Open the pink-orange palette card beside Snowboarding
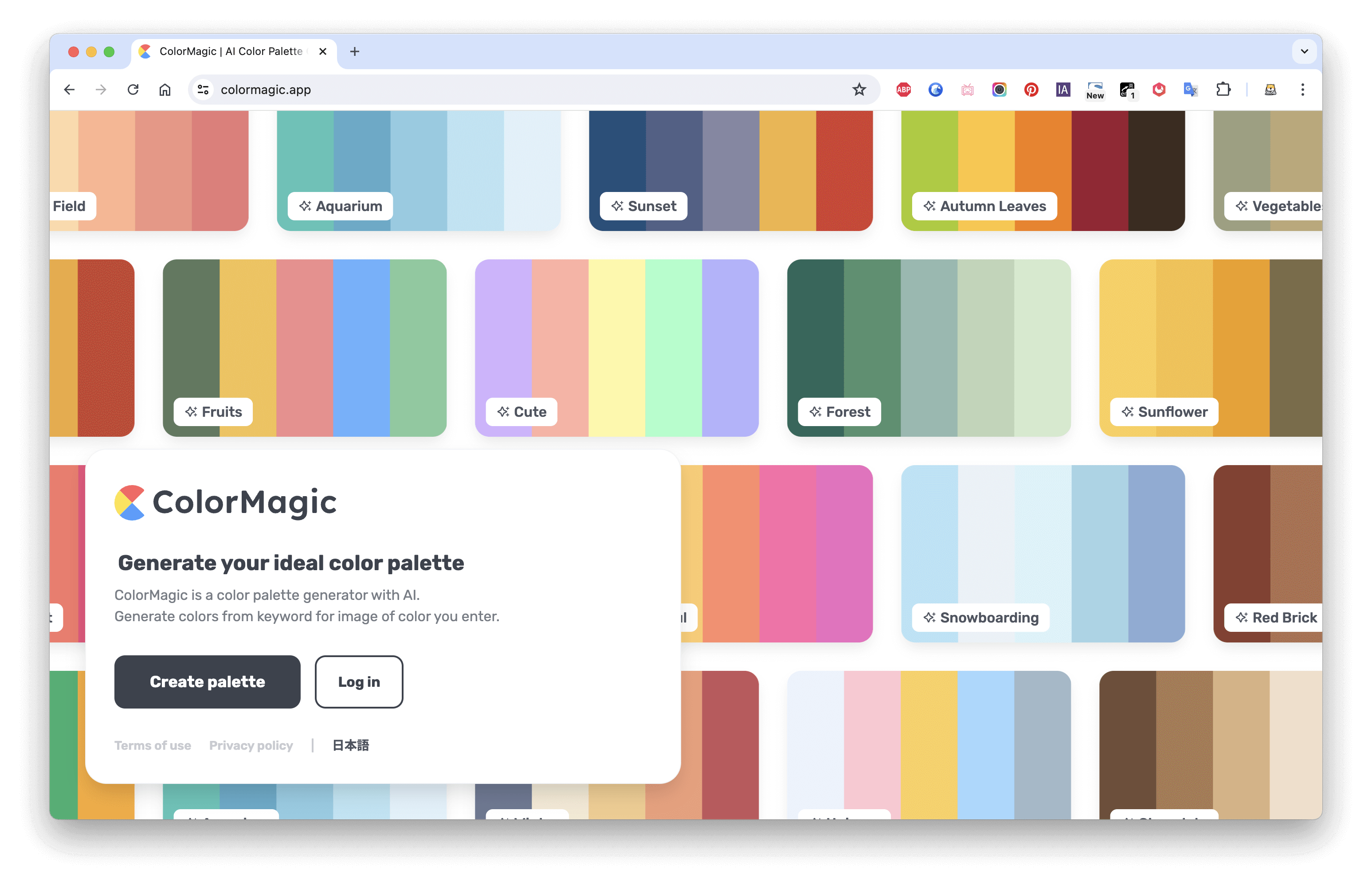Viewport: 1372px width, 885px height. (776, 553)
